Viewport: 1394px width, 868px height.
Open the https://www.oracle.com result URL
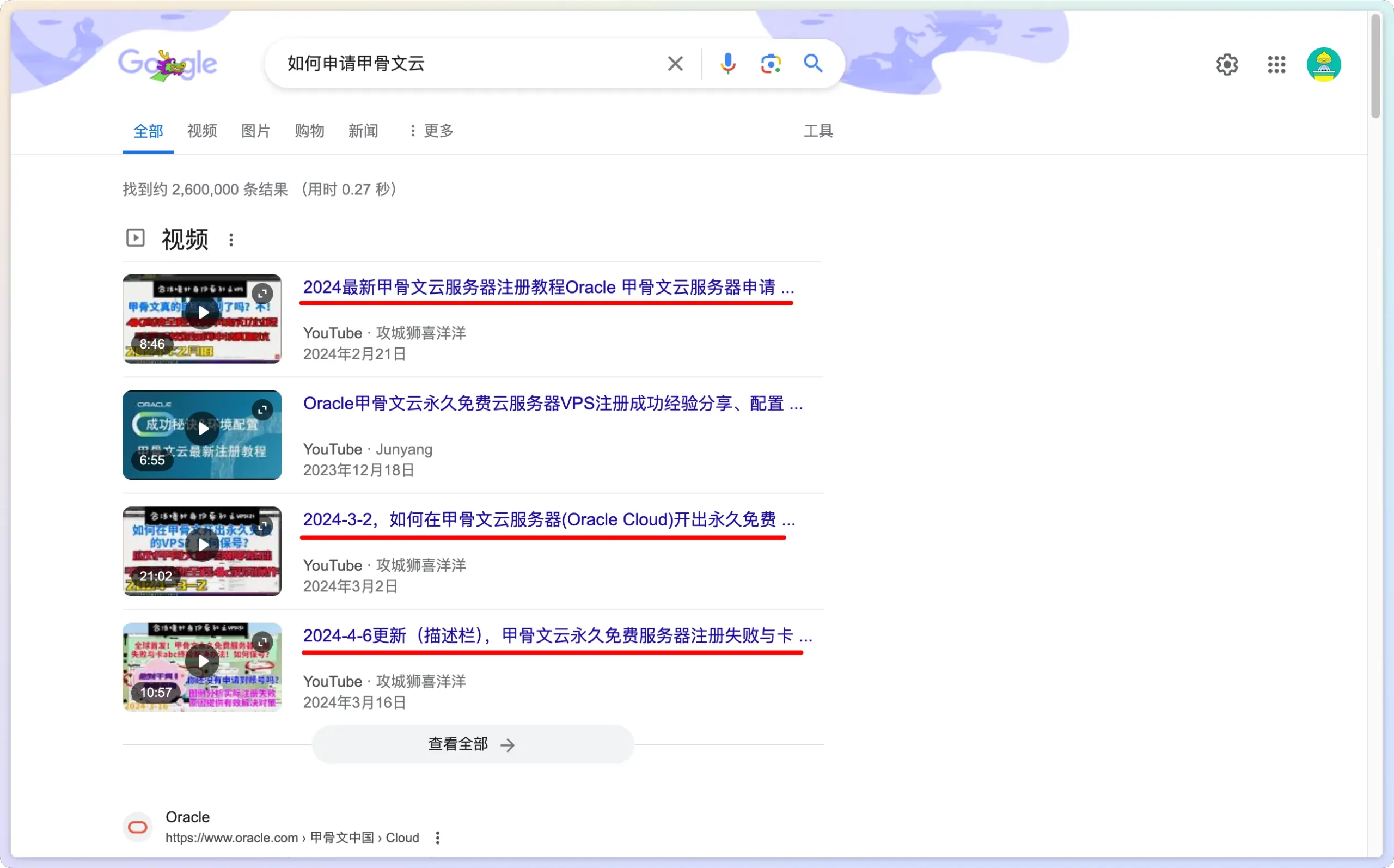(x=292, y=838)
